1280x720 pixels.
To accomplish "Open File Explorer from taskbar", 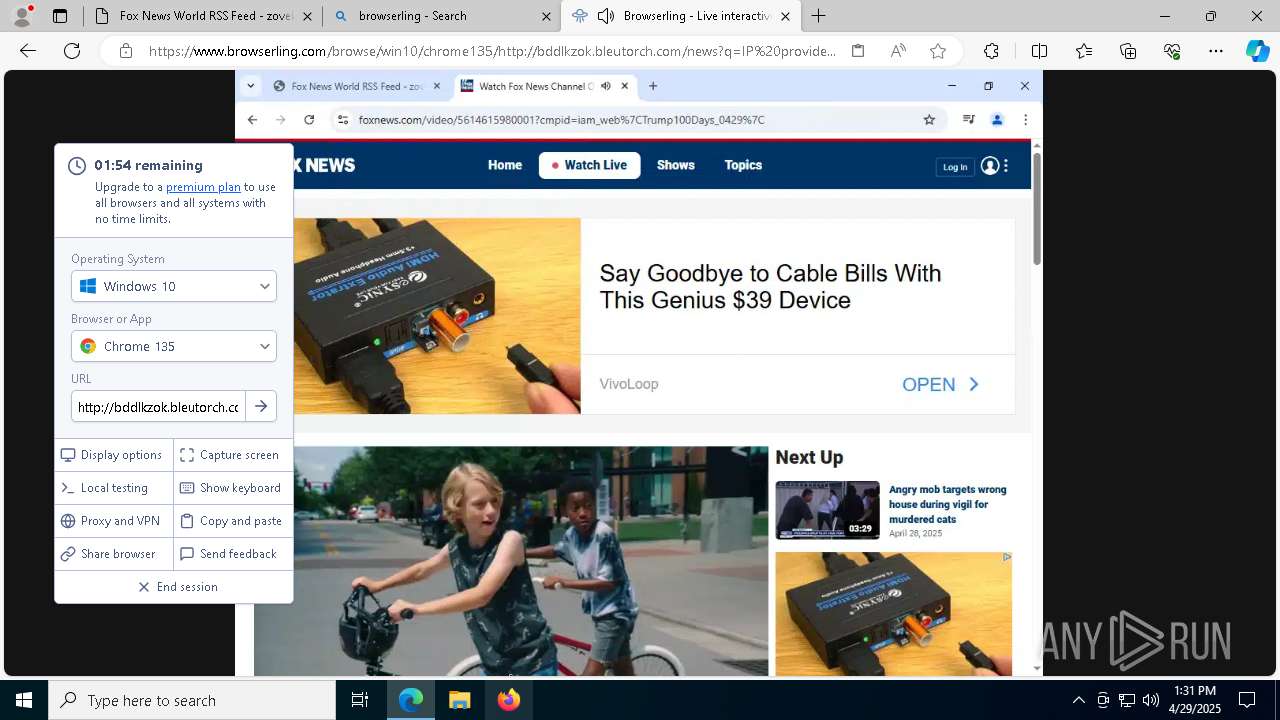I will 459,700.
